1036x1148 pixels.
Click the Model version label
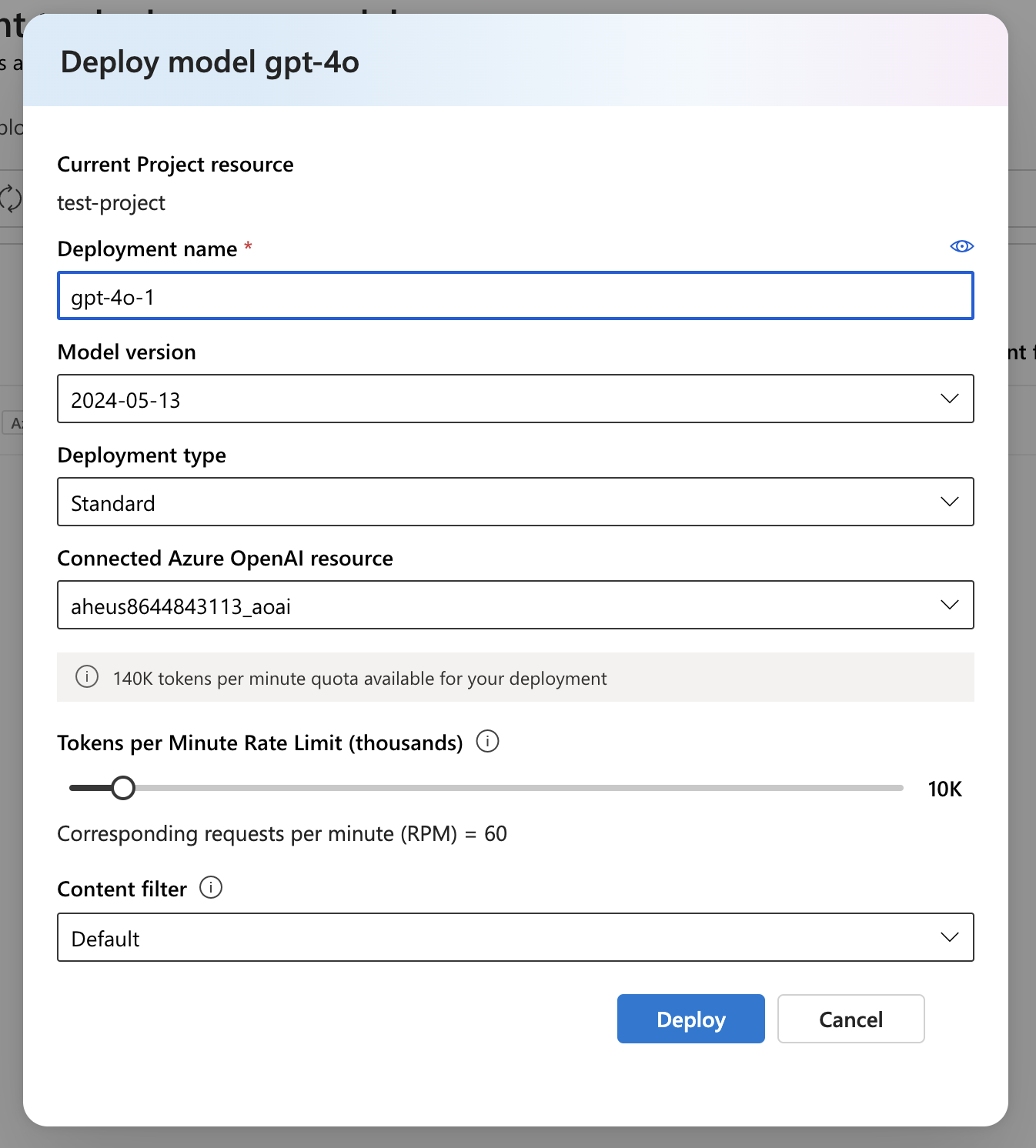point(127,352)
